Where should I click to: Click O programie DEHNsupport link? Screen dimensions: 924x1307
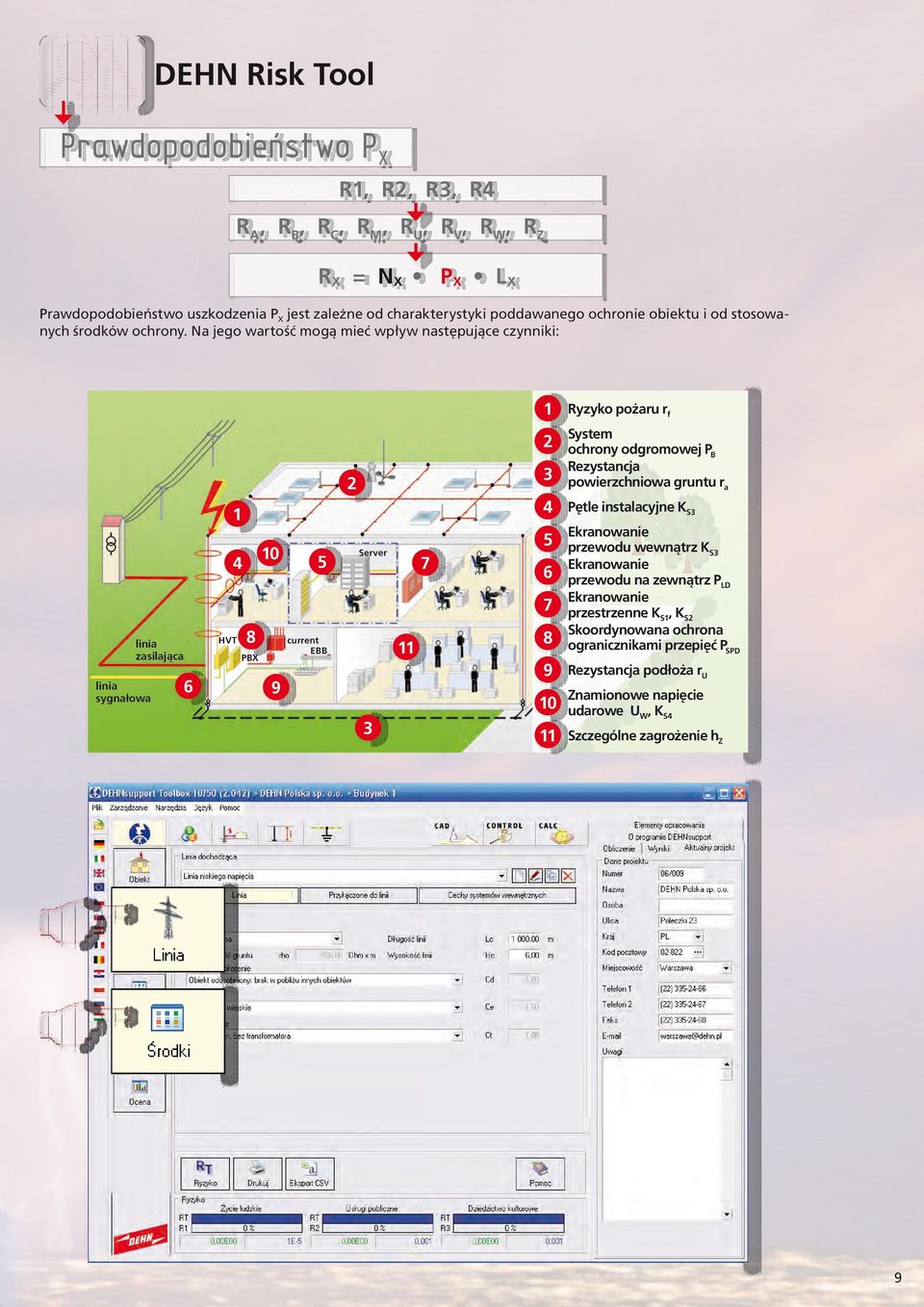click(670, 837)
